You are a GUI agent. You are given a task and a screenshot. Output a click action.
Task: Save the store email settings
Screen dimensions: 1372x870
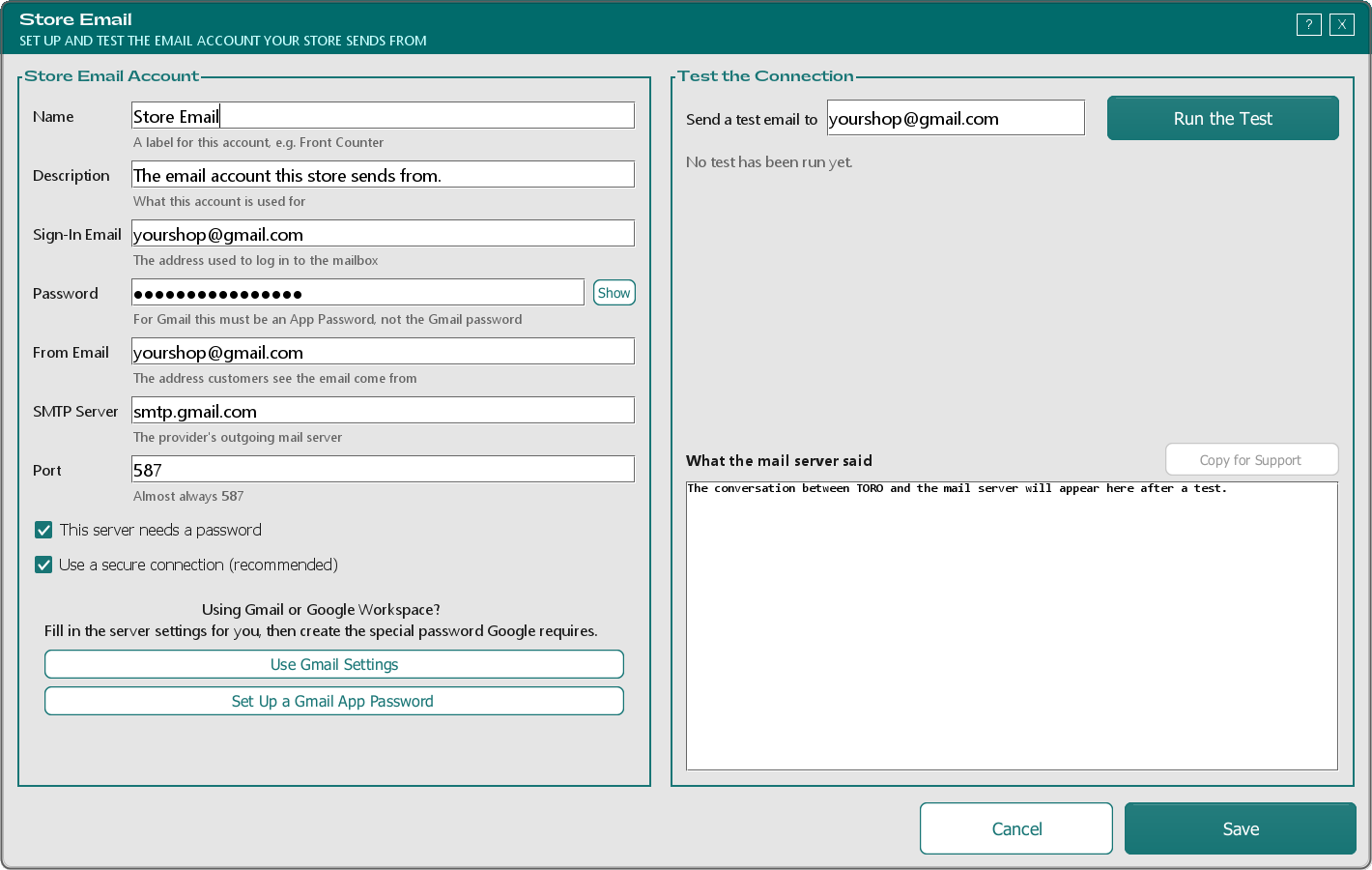click(1241, 828)
